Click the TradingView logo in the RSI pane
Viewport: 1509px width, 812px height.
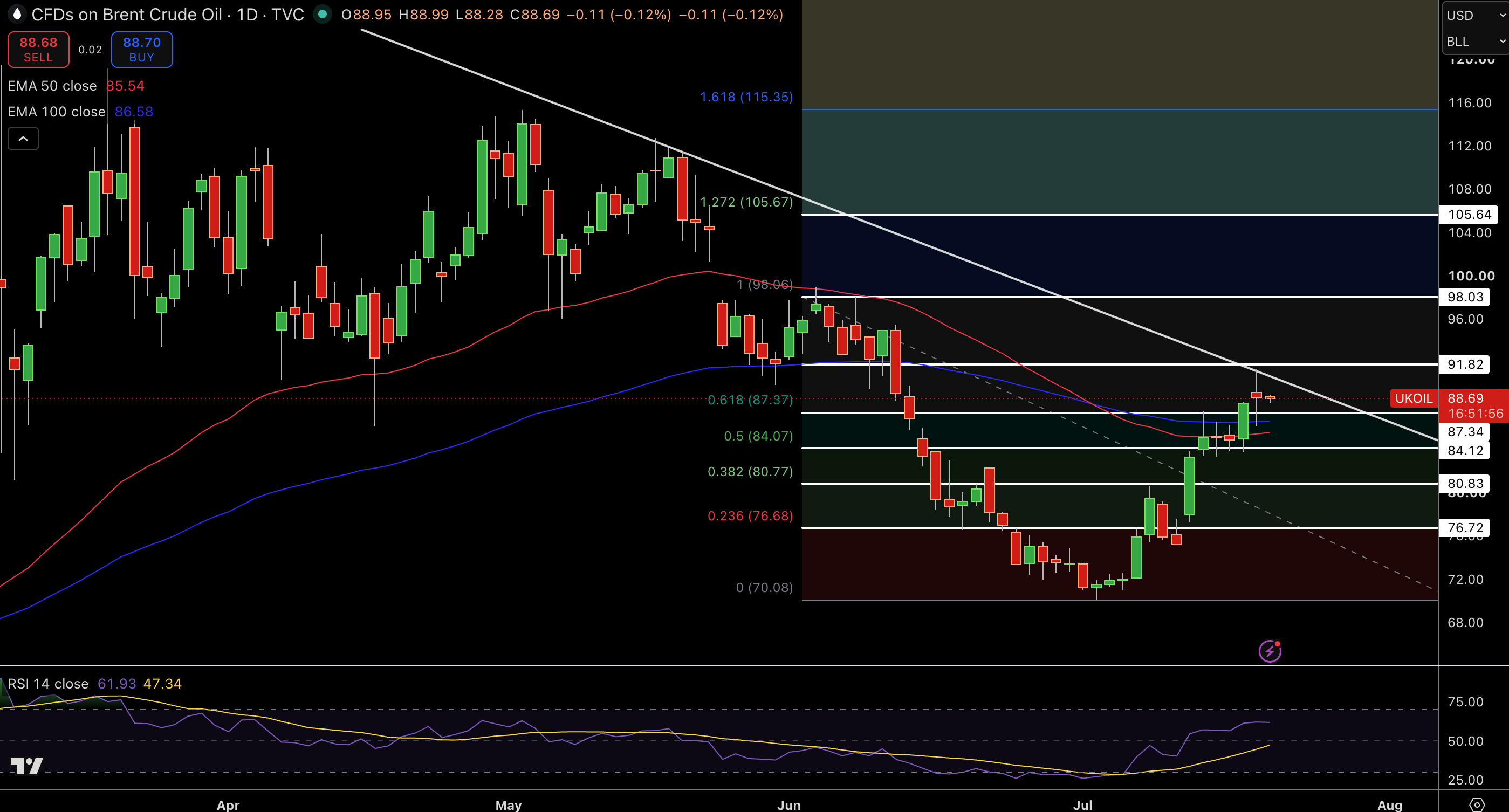pyautogui.click(x=26, y=766)
